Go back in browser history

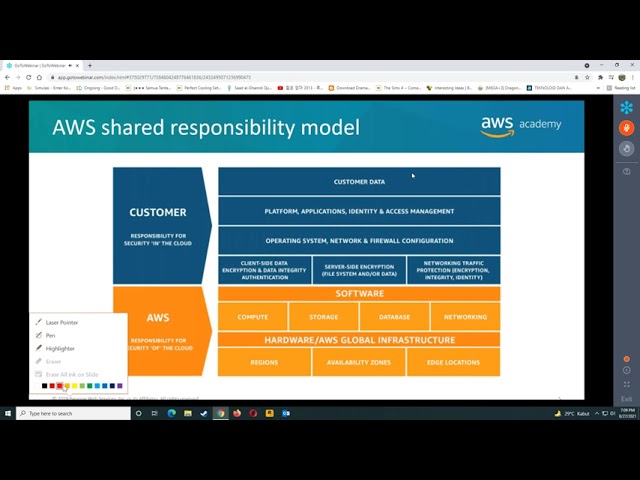pos(7,77)
